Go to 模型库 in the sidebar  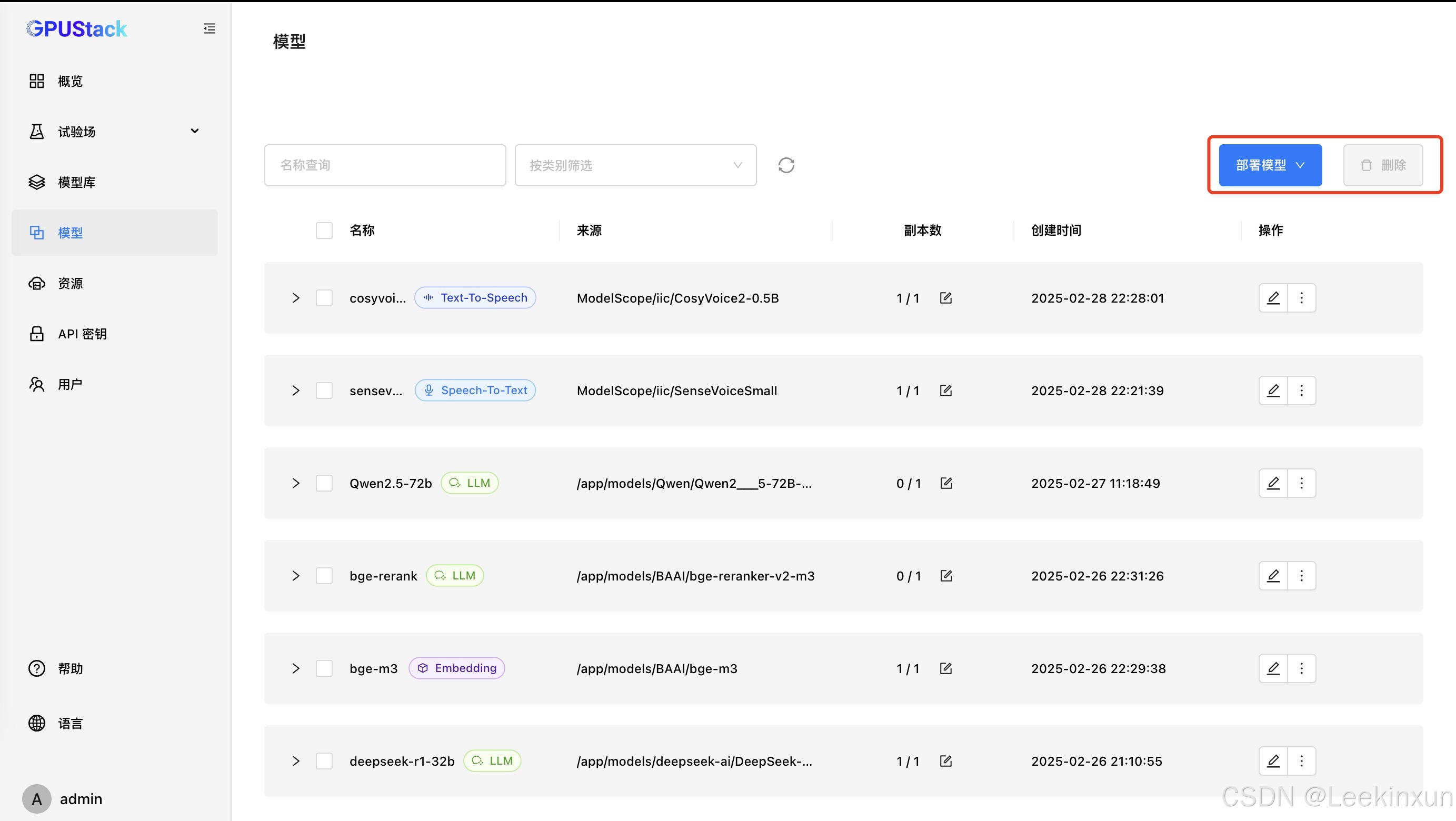click(76, 183)
